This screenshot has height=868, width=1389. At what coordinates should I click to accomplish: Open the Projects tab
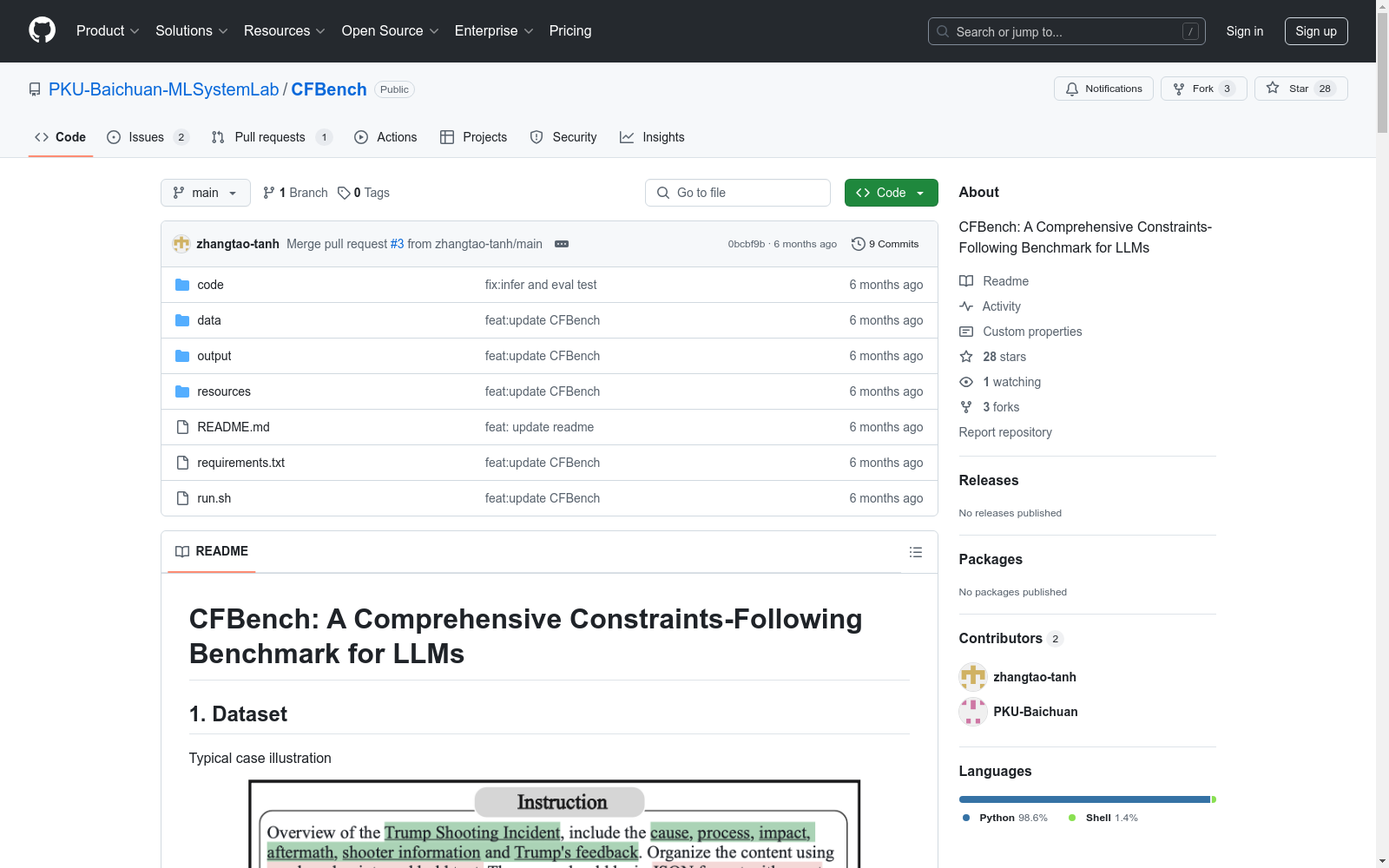pyautogui.click(x=473, y=137)
